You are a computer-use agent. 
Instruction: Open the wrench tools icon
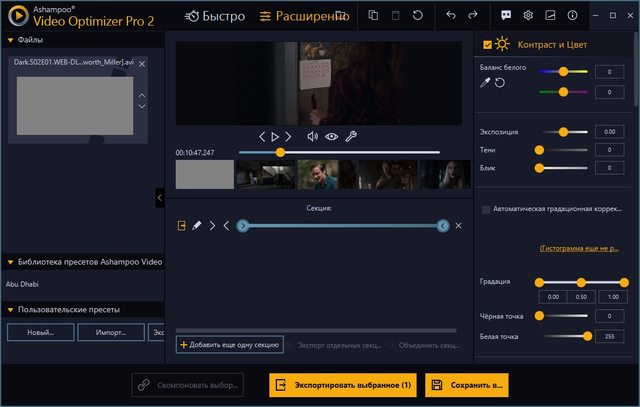click(351, 136)
